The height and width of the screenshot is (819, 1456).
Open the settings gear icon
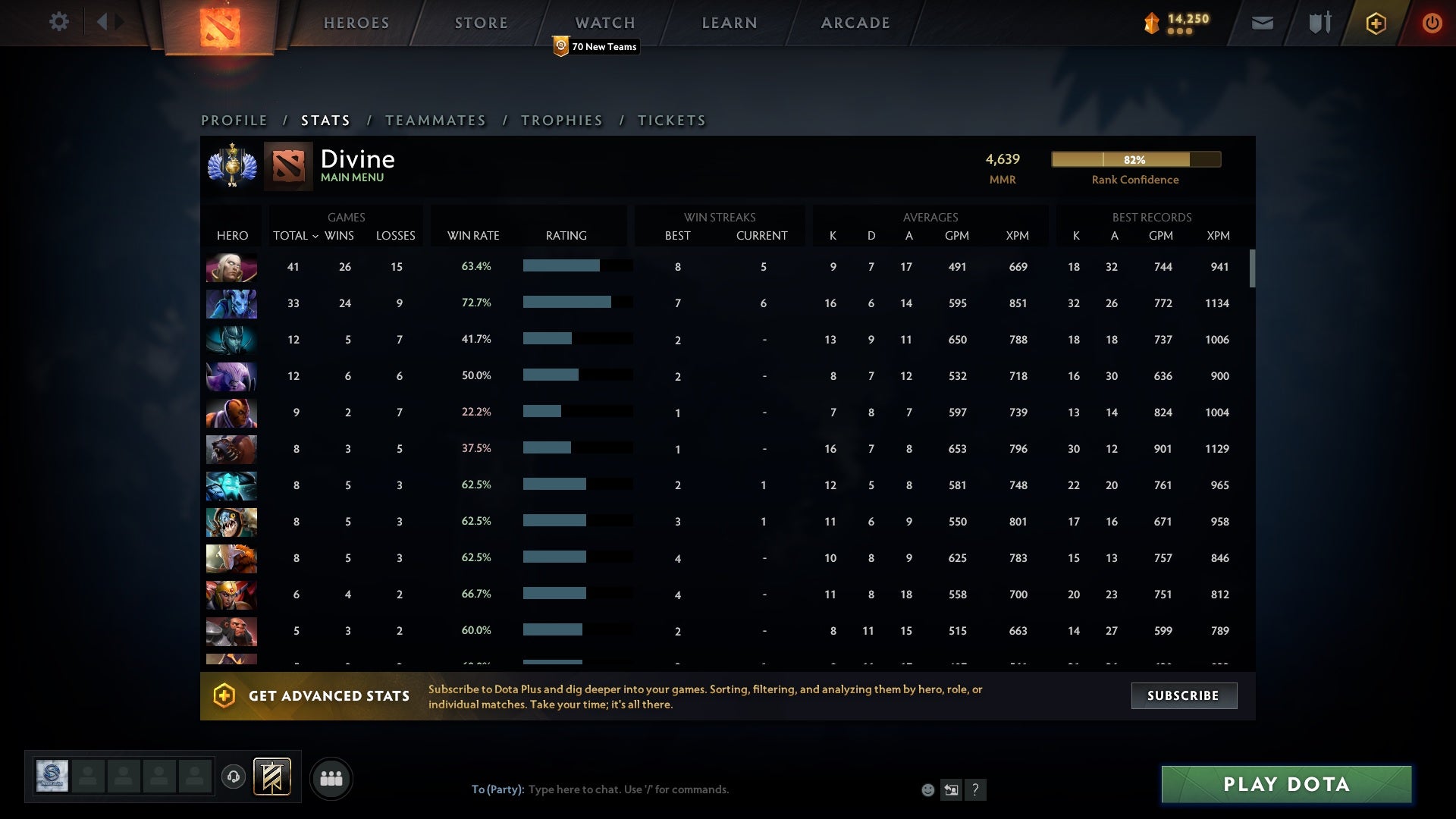[x=59, y=22]
